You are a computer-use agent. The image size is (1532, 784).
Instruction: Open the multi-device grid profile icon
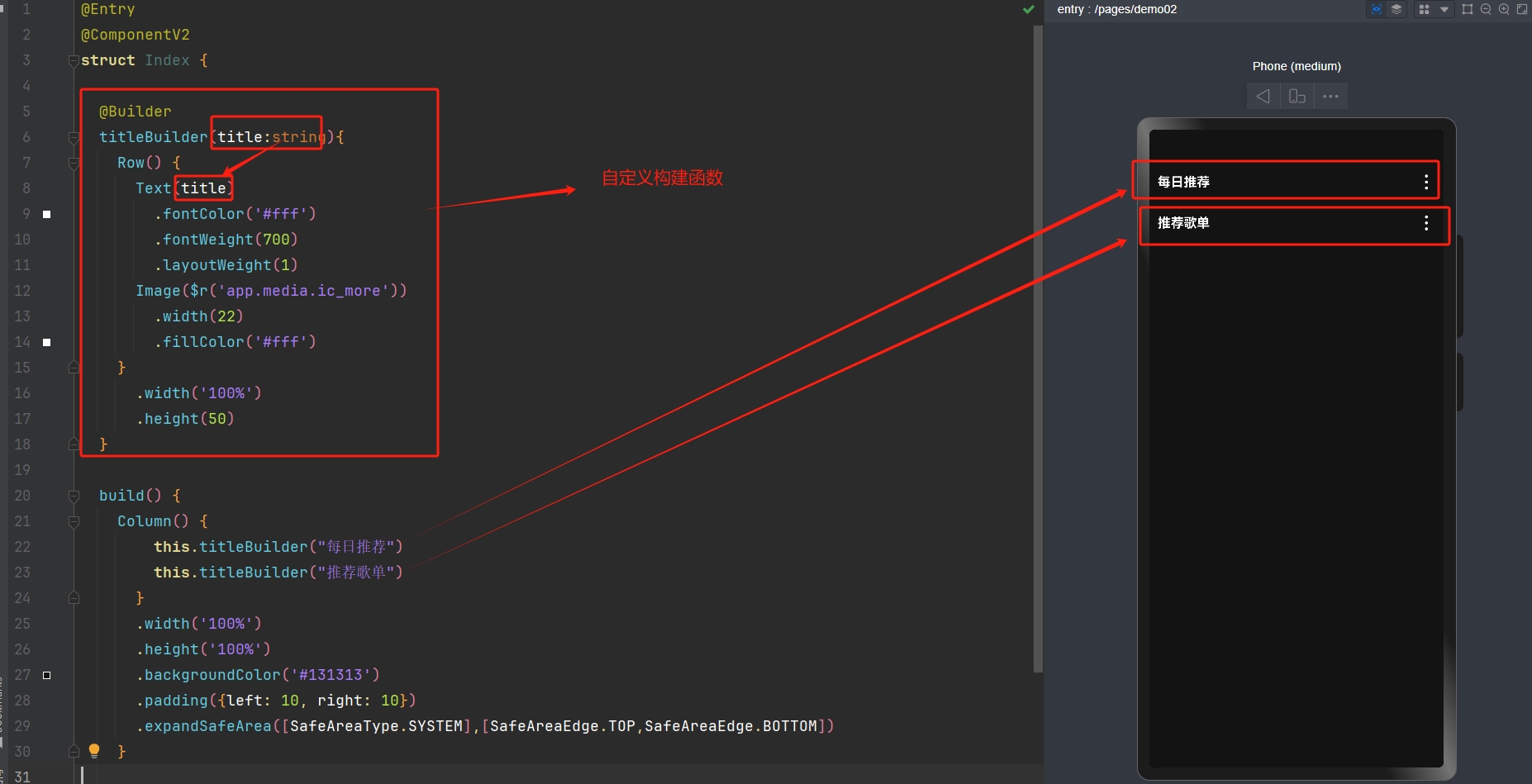[1424, 10]
